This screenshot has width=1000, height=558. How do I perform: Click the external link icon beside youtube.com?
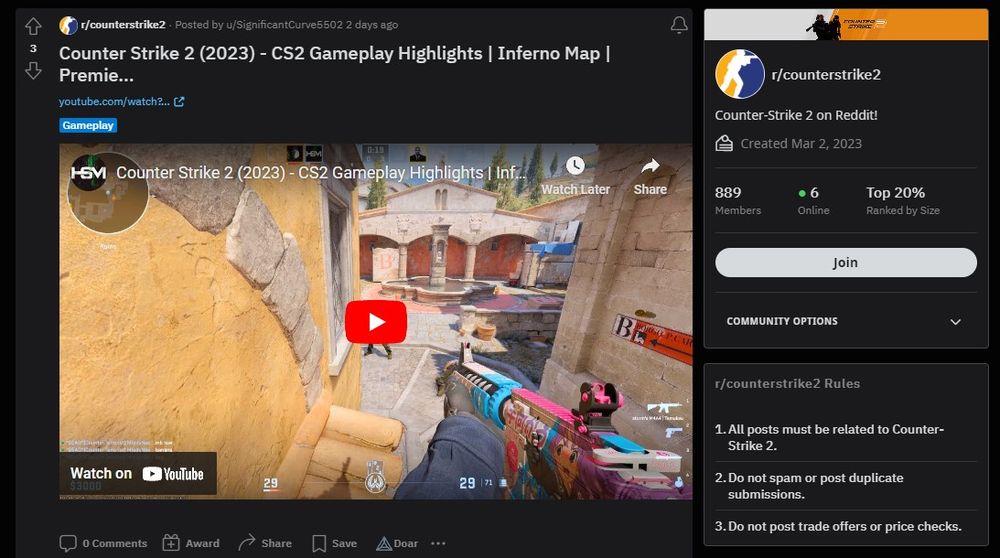(179, 101)
